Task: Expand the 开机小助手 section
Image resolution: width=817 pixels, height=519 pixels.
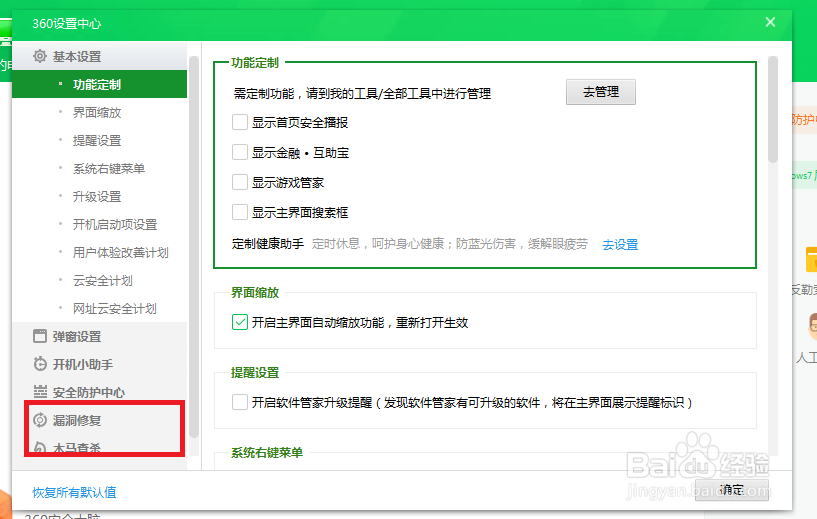Action: click(x=100, y=364)
